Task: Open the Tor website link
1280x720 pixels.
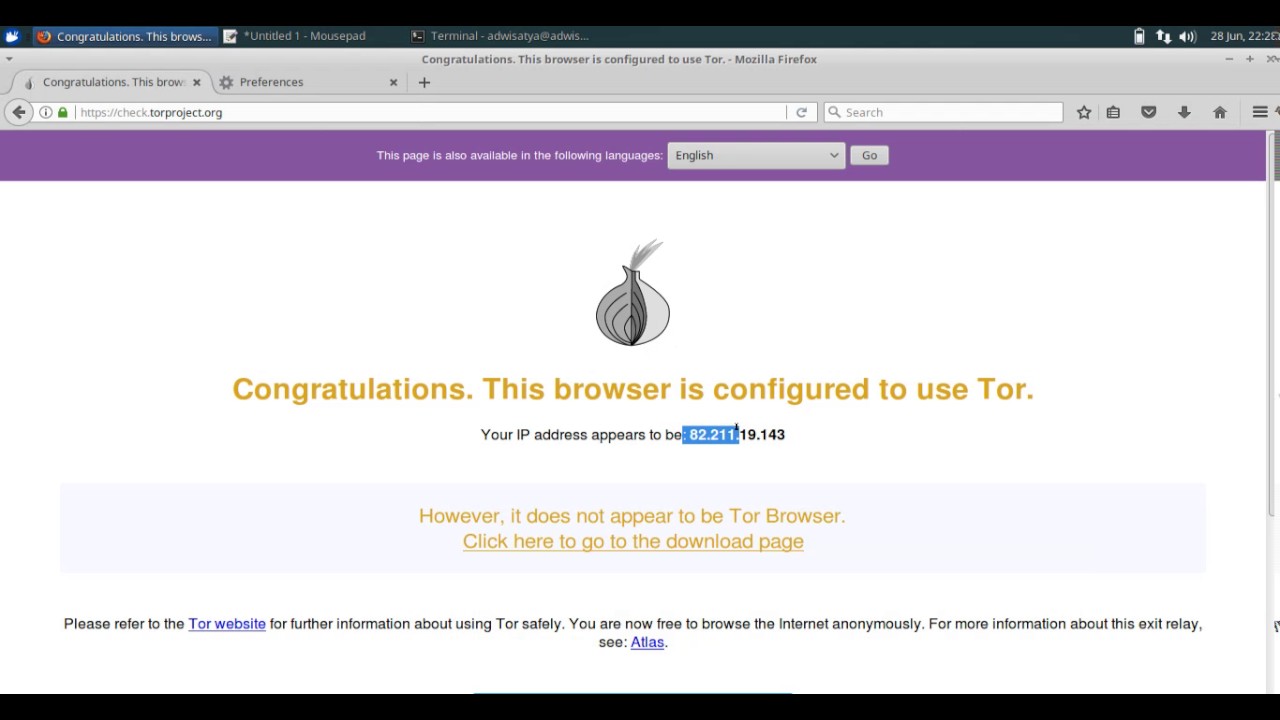Action: coord(227,624)
